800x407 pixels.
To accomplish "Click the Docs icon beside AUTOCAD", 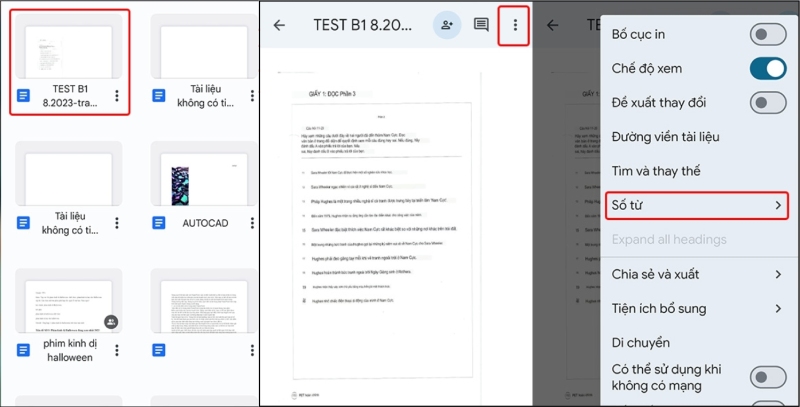I will (x=159, y=223).
